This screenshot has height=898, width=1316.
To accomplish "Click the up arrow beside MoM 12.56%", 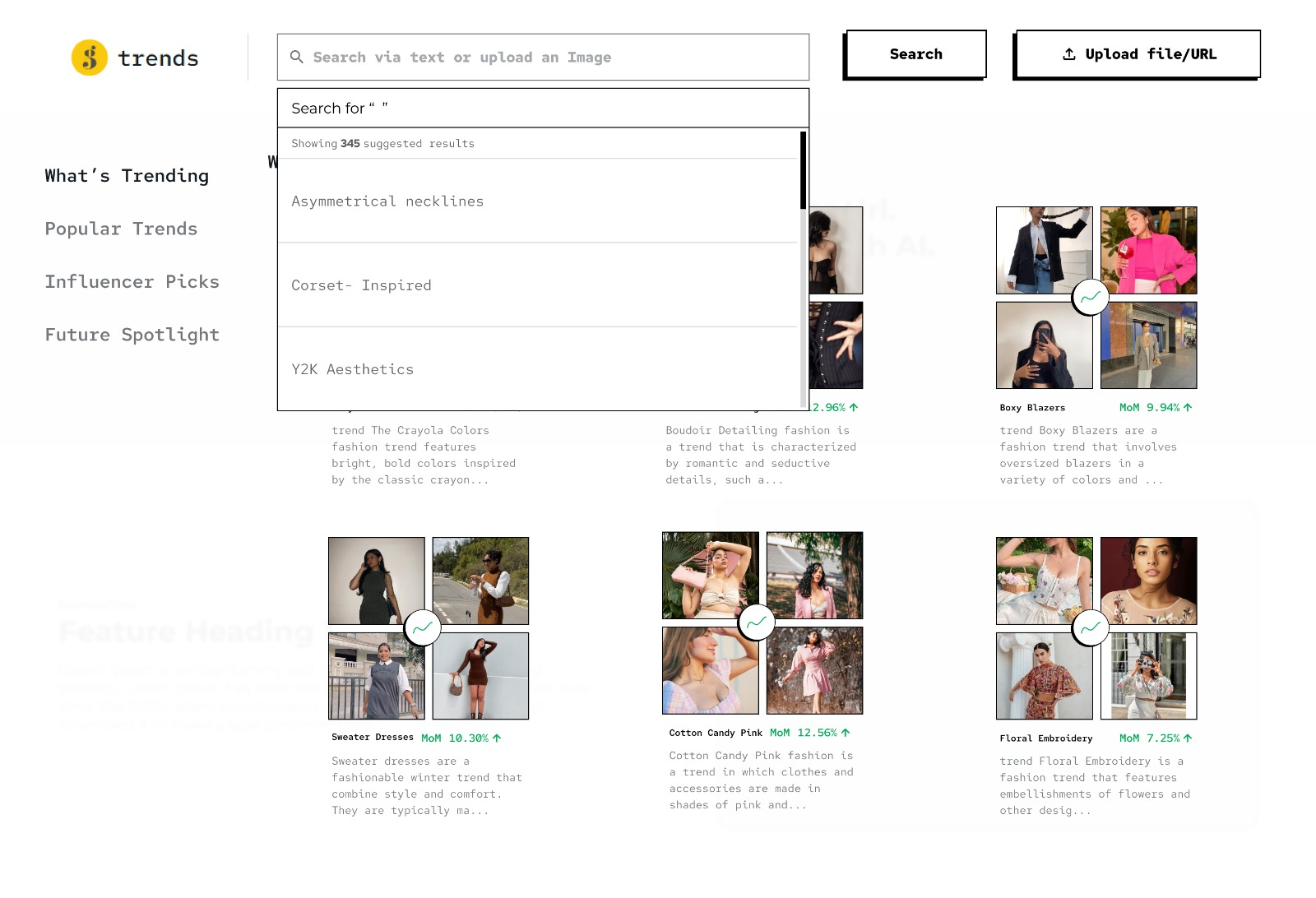I will [846, 732].
